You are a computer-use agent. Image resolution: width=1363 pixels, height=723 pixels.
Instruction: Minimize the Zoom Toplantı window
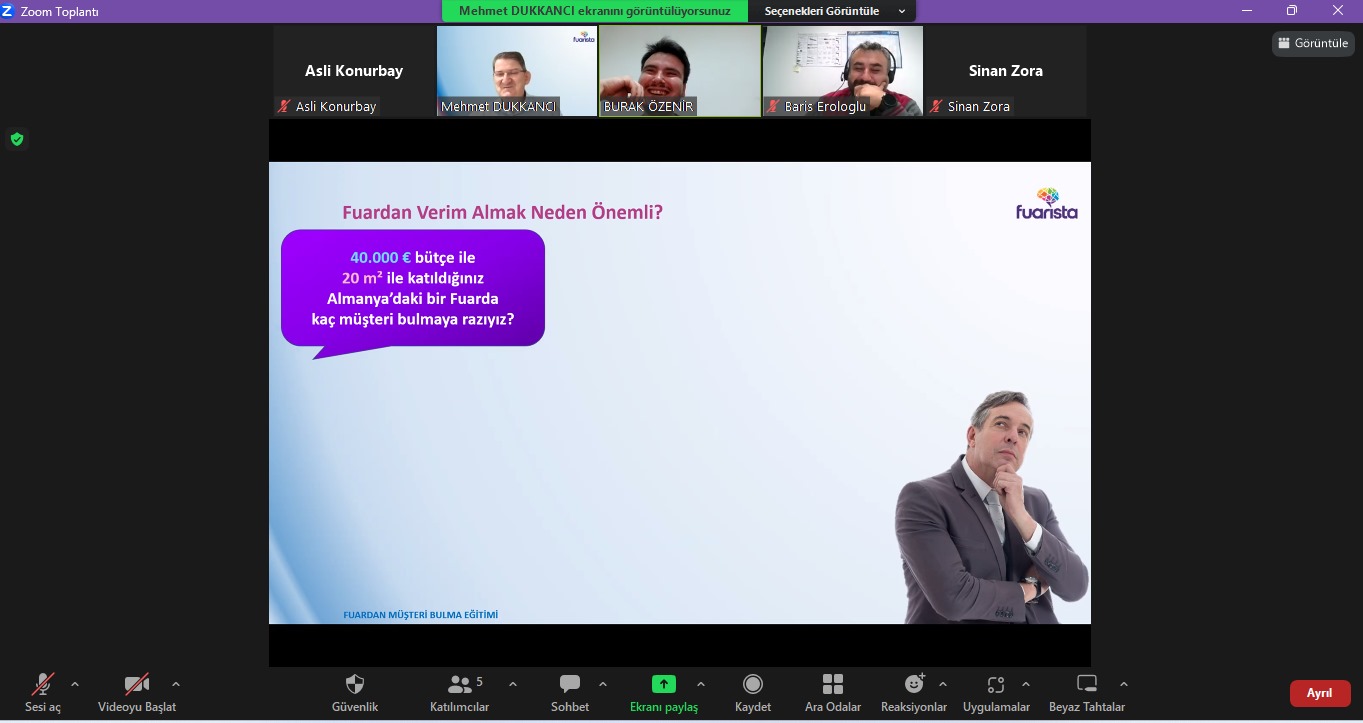tap(1245, 11)
